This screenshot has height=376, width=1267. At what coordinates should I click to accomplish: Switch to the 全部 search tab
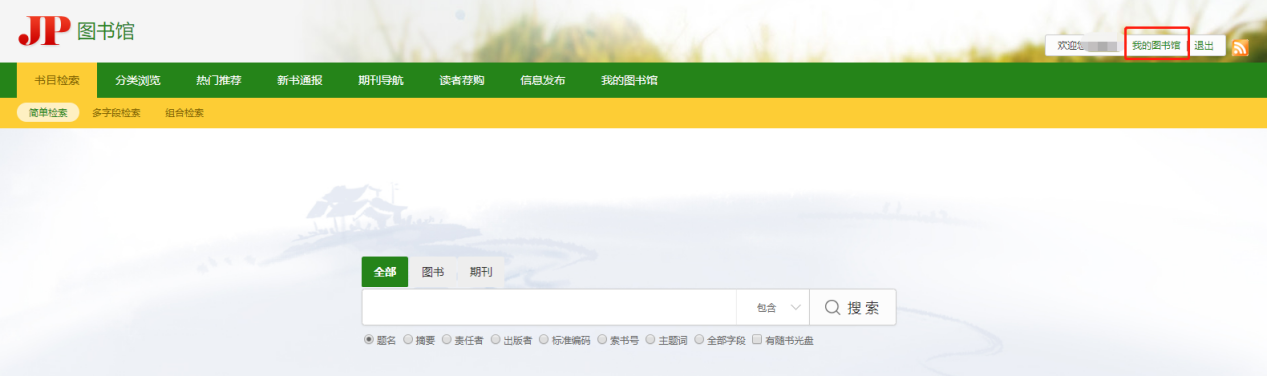tap(385, 272)
